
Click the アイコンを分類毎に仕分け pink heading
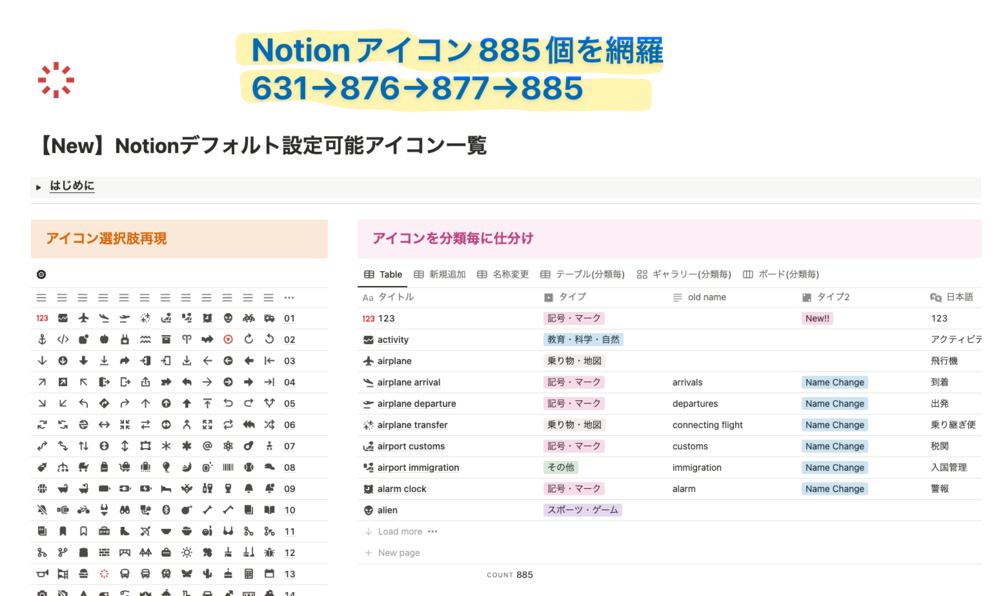pos(453,238)
